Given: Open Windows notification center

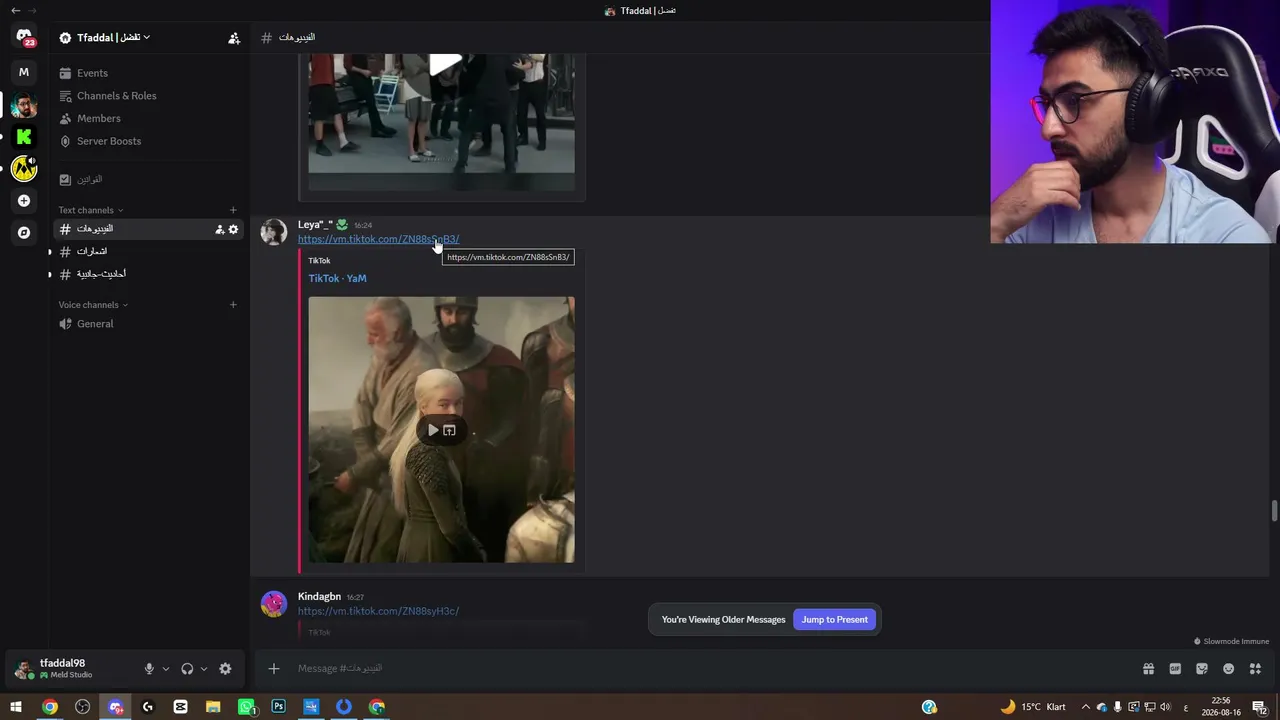Looking at the screenshot, I should (1260, 707).
